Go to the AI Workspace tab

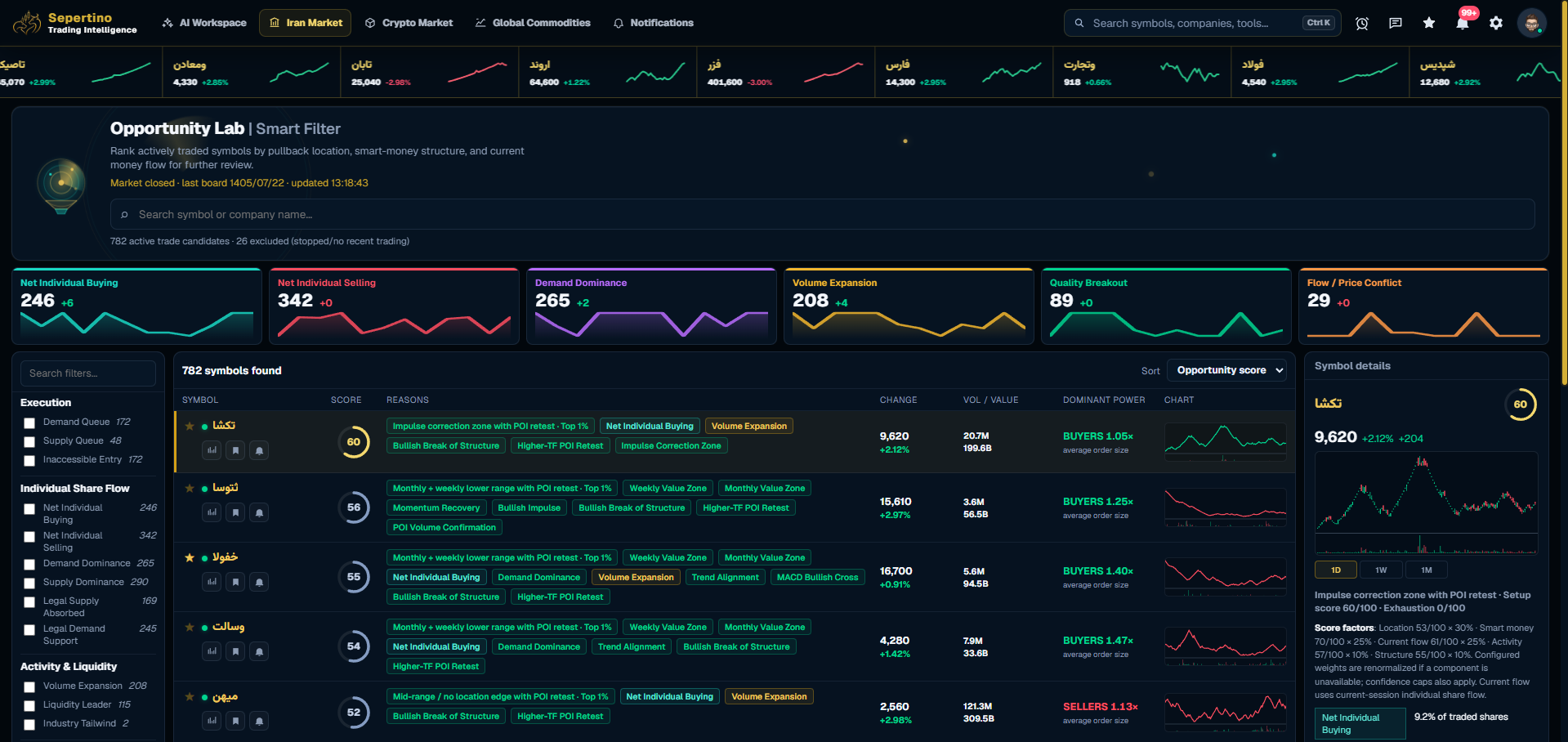point(204,23)
